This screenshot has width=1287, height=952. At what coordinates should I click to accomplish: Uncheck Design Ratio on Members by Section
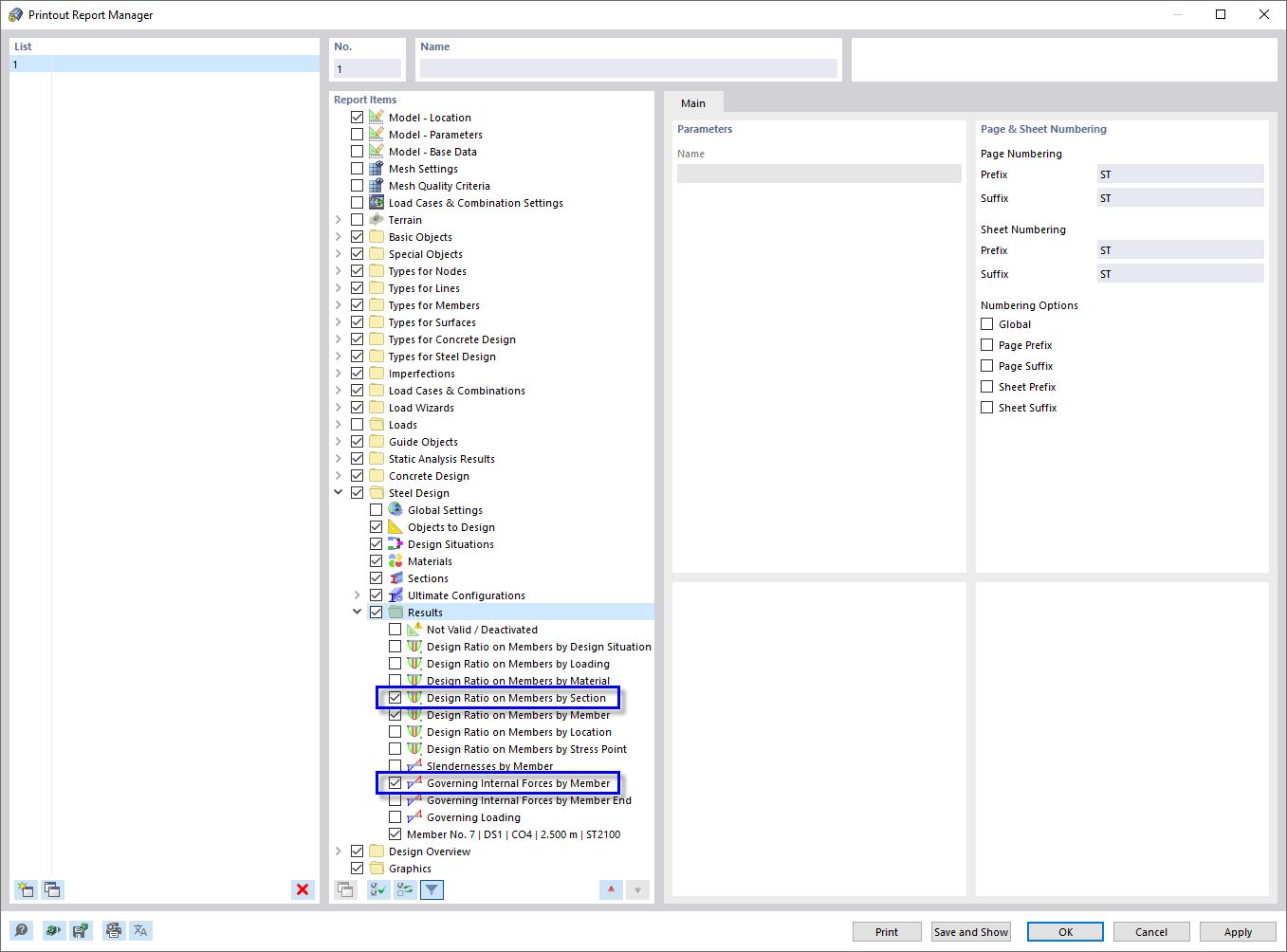(x=395, y=698)
